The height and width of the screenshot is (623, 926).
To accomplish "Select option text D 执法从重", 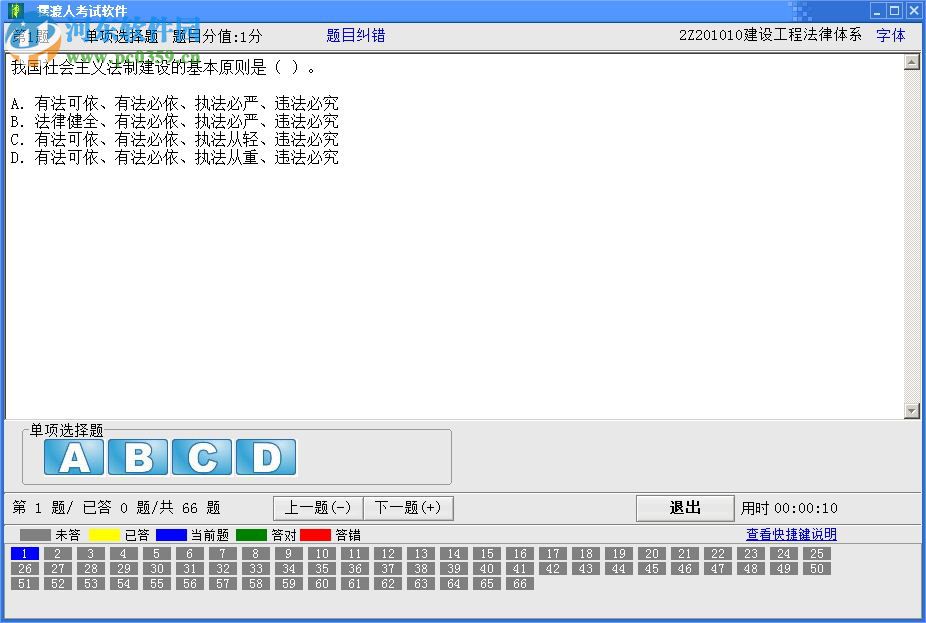I will tap(227, 157).
